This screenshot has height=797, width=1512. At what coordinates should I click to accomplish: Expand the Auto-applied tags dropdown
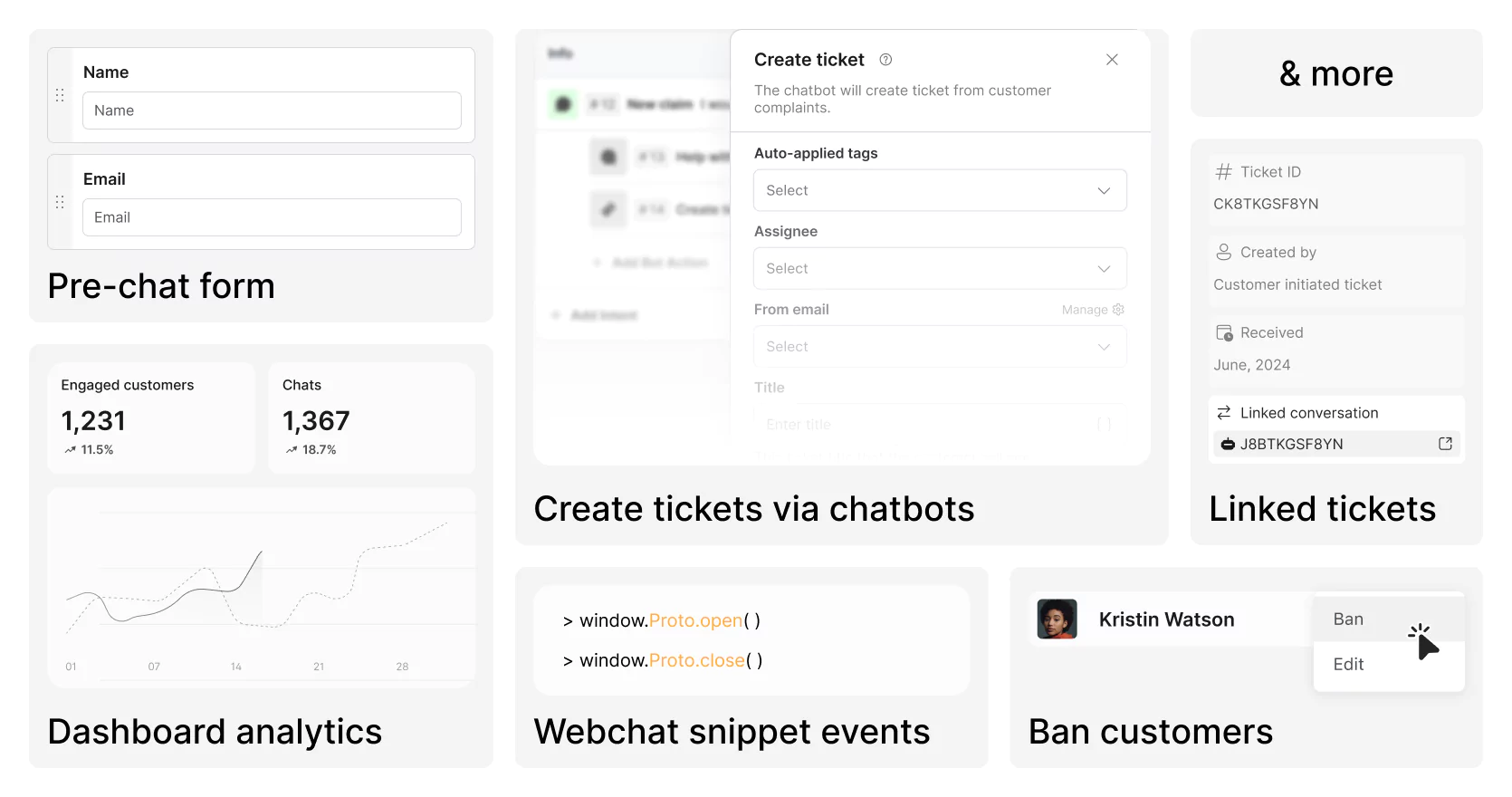tap(940, 190)
